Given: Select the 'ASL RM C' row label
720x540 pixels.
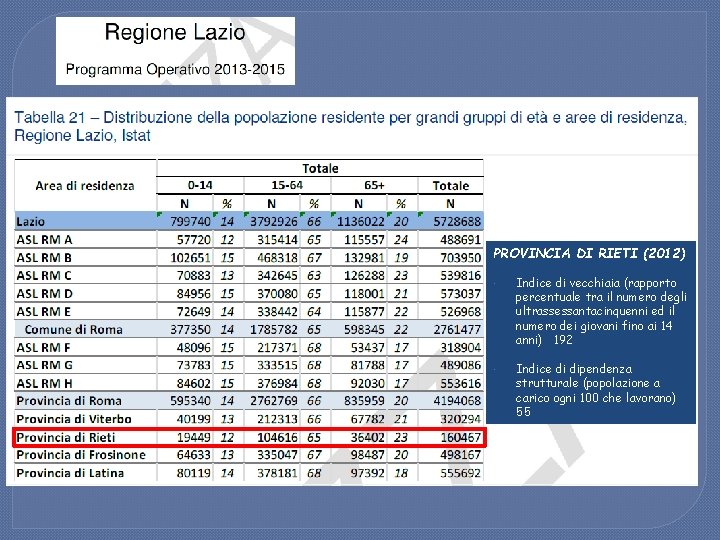Looking at the screenshot, I should [44, 276].
